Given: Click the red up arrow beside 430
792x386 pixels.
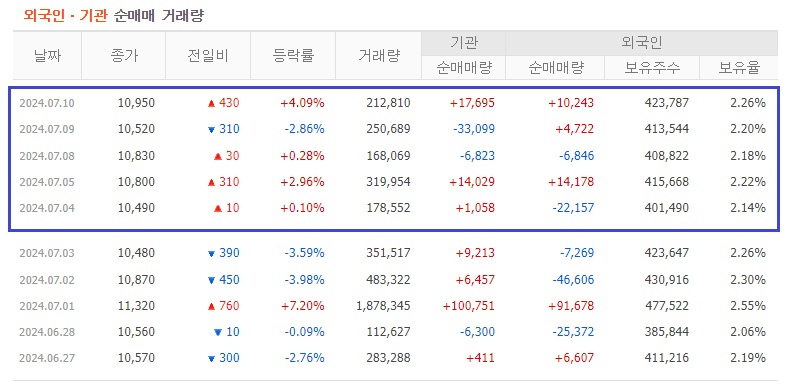Looking at the screenshot, I should pyautogui.click(x=212, y=104).
